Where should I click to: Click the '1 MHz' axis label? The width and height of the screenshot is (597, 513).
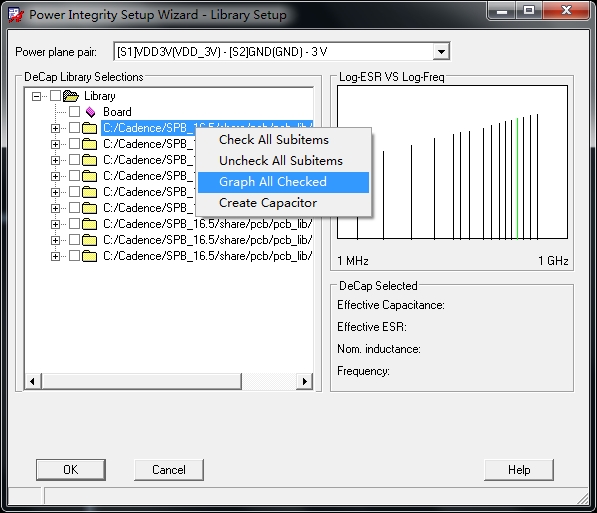pyautogui.click(x=353, y=261)
